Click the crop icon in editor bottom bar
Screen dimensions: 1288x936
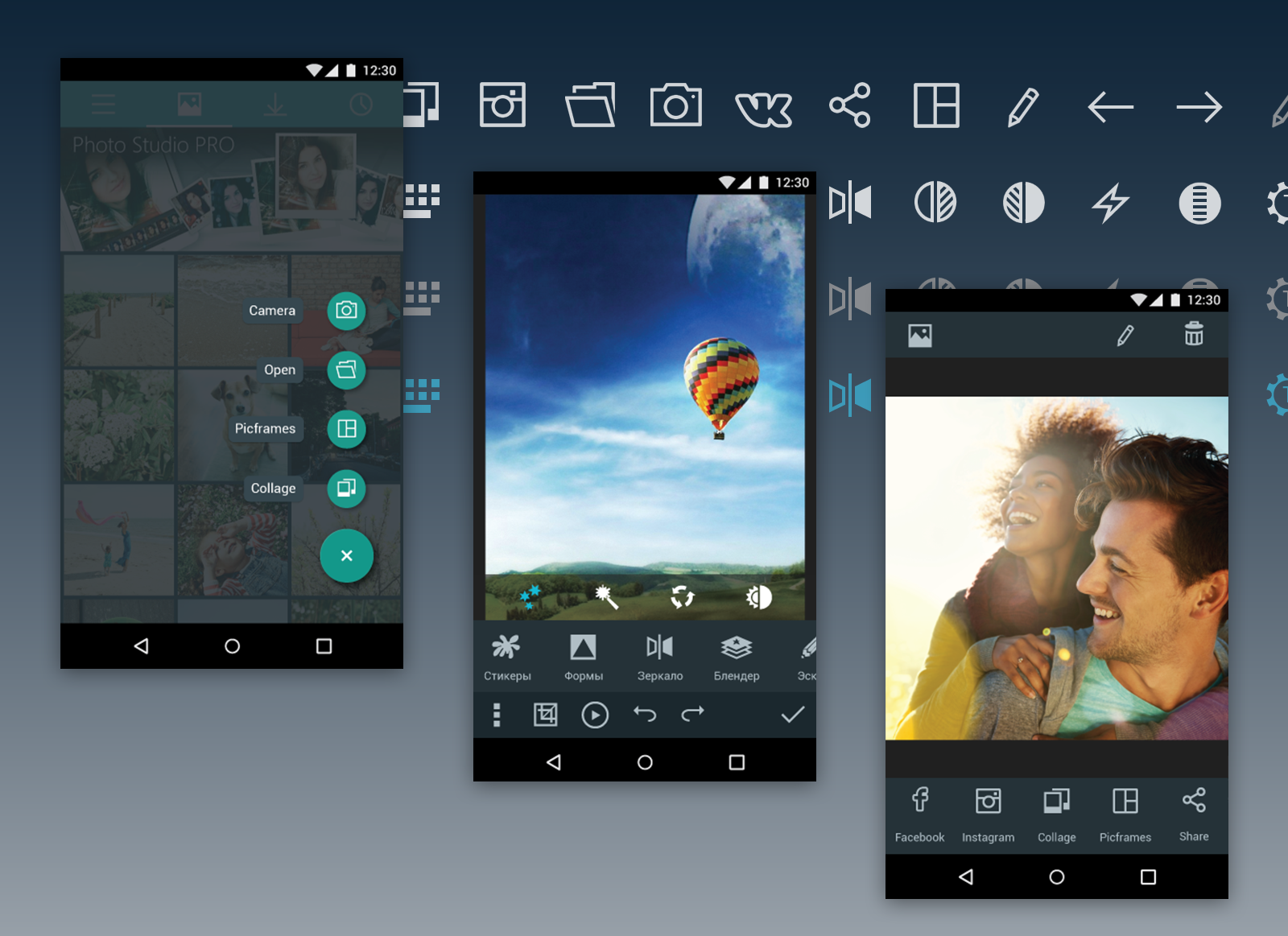[546, 715]
